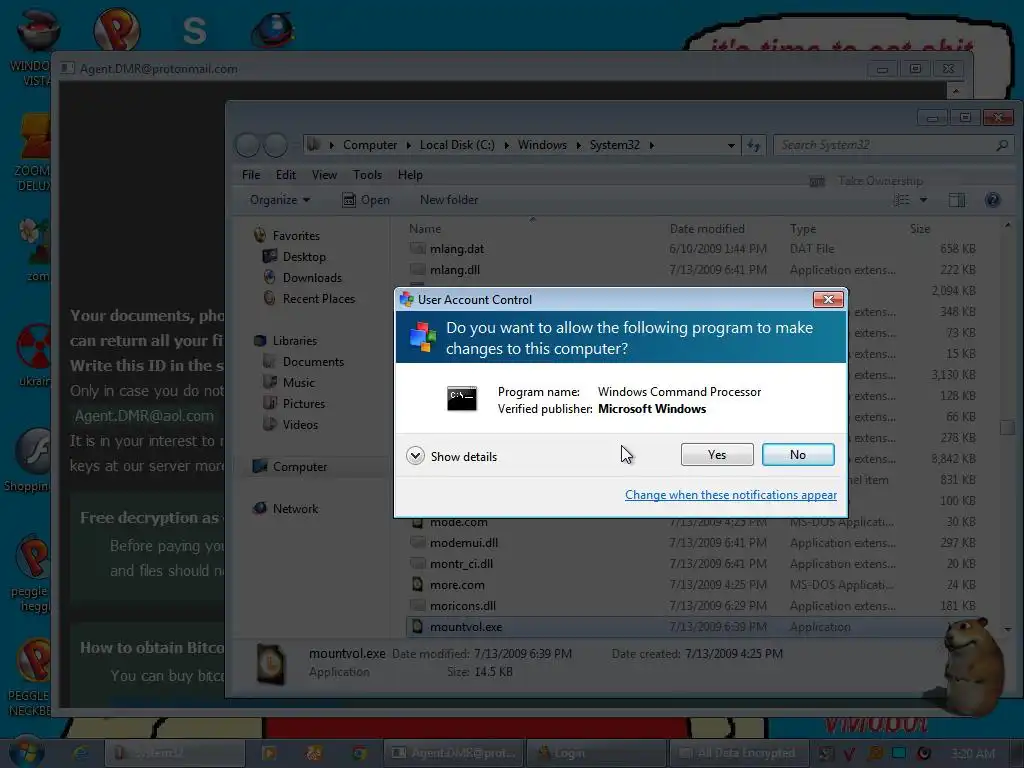
Task: Sort by Date modified column header
Action: coord(707,229)
